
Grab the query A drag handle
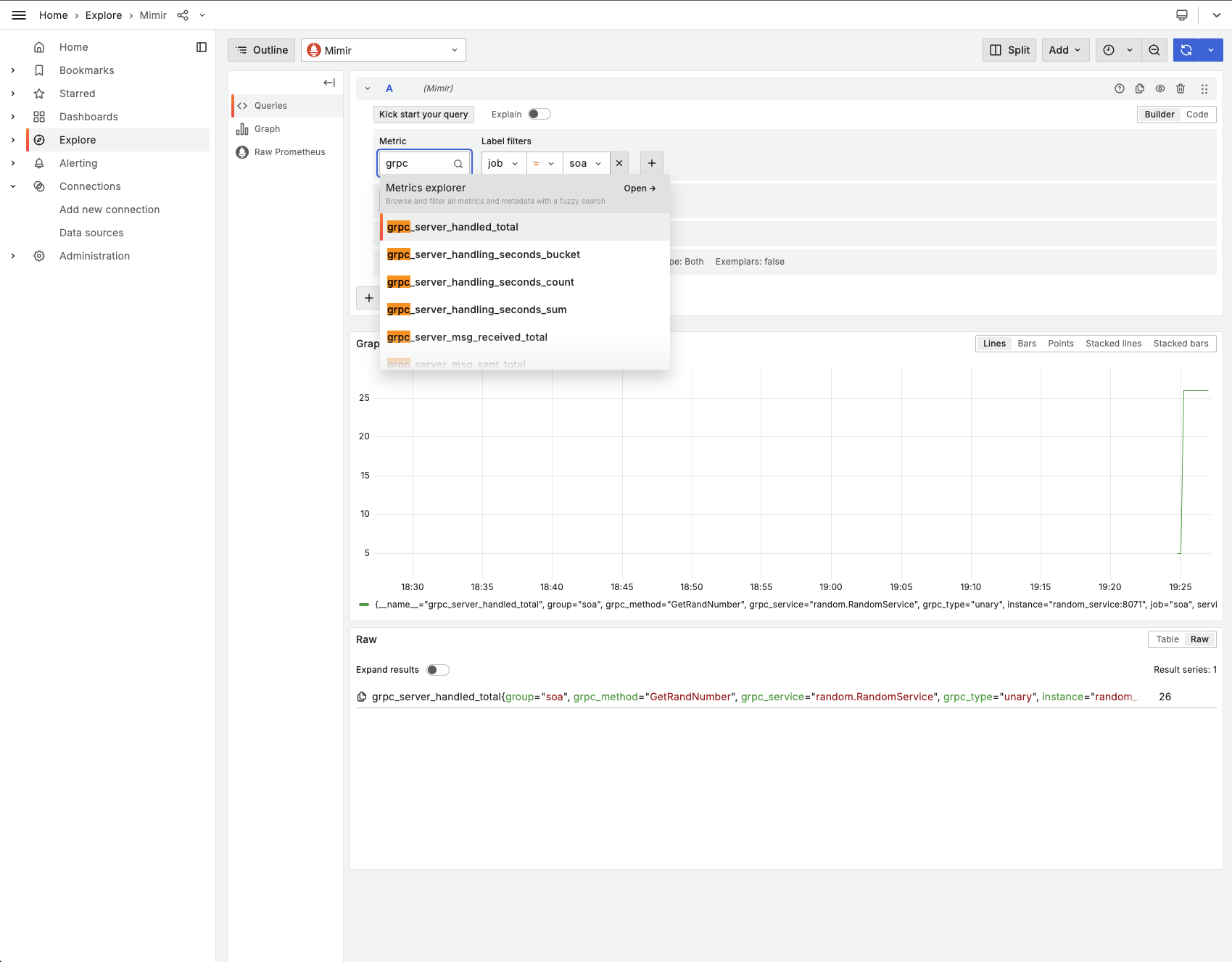(x=1204, y=88)
